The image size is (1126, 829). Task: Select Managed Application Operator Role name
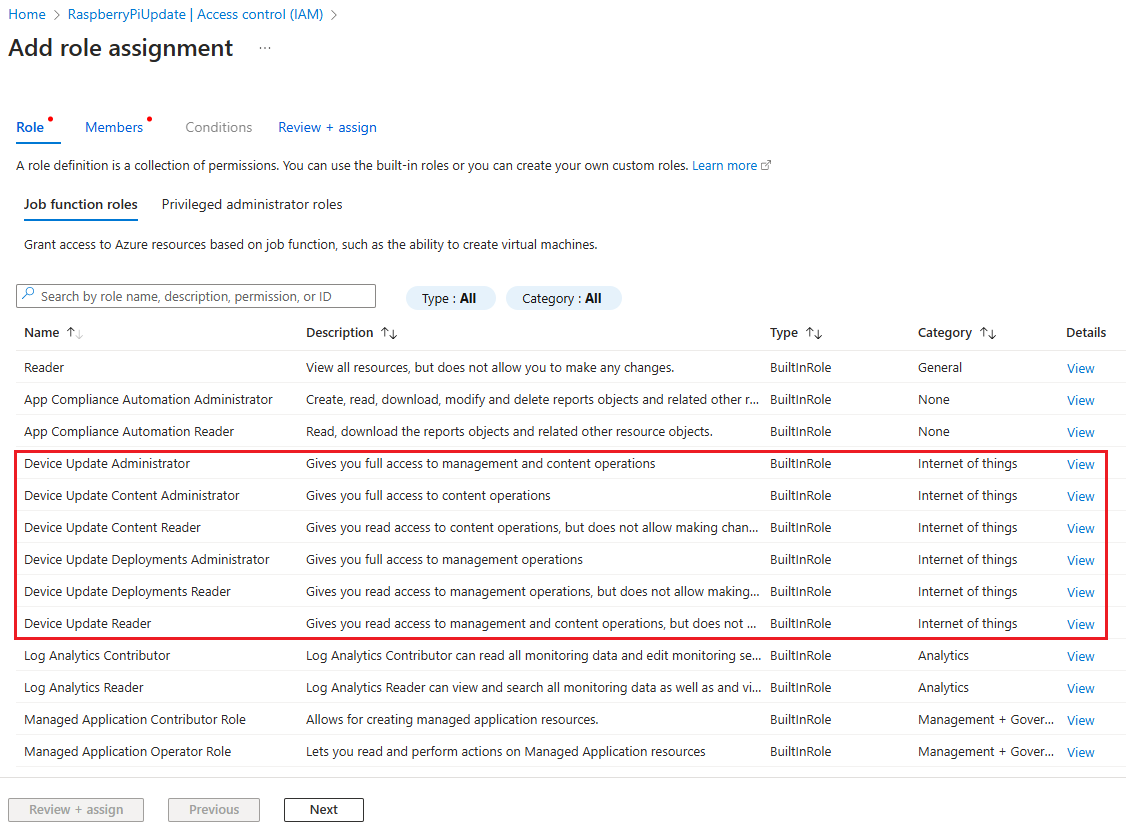[x=127, y=751]
